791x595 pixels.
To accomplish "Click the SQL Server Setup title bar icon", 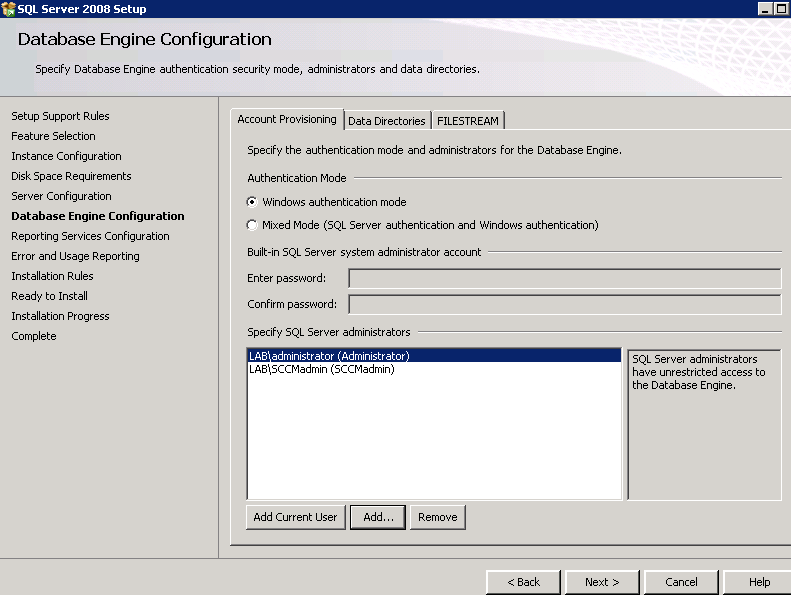I will [9, 9].
